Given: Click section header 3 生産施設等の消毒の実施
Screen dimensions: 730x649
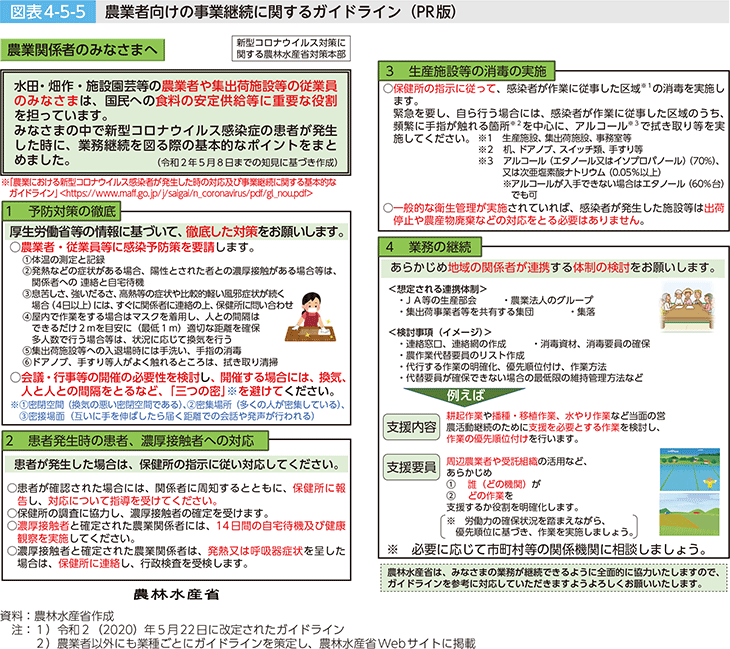Looking at the screenshot, I should click(x=466, y=71).
